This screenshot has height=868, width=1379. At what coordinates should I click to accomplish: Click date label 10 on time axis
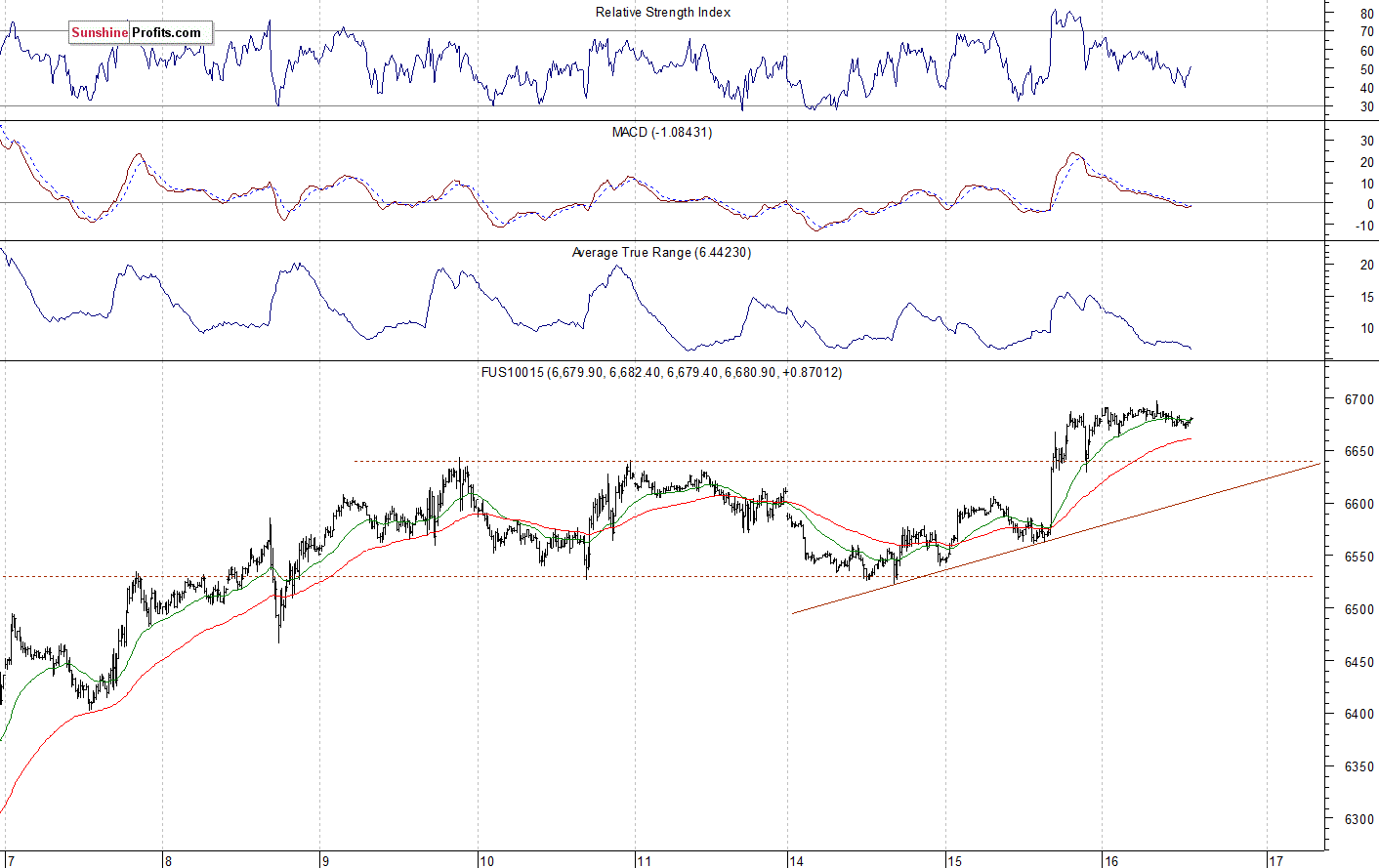click(486, 861)
